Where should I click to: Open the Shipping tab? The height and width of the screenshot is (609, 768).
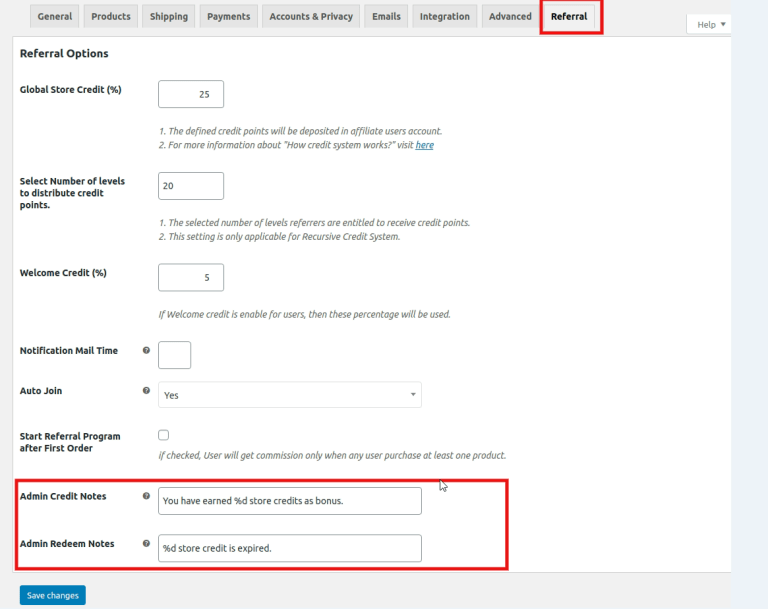click(x=168, y=17)
